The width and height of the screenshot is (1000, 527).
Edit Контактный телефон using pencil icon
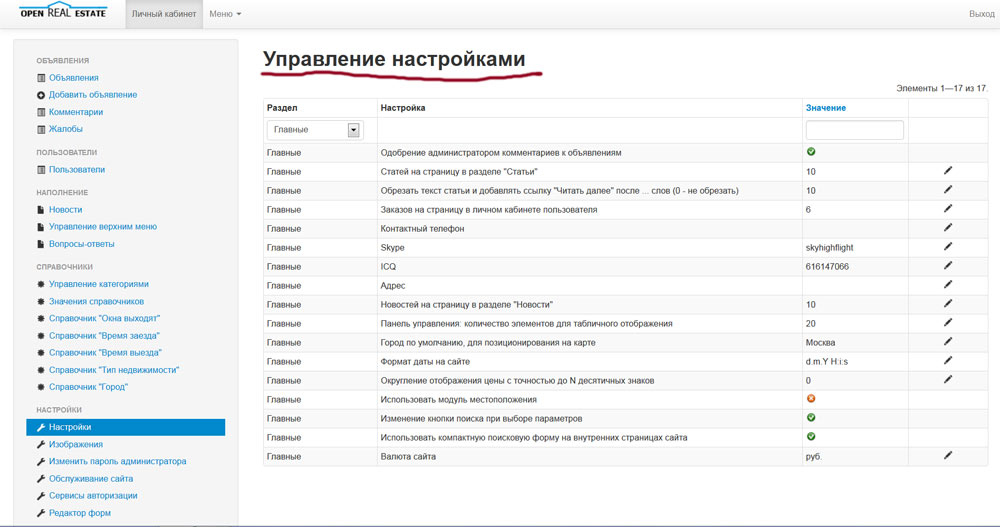point(948,228)
